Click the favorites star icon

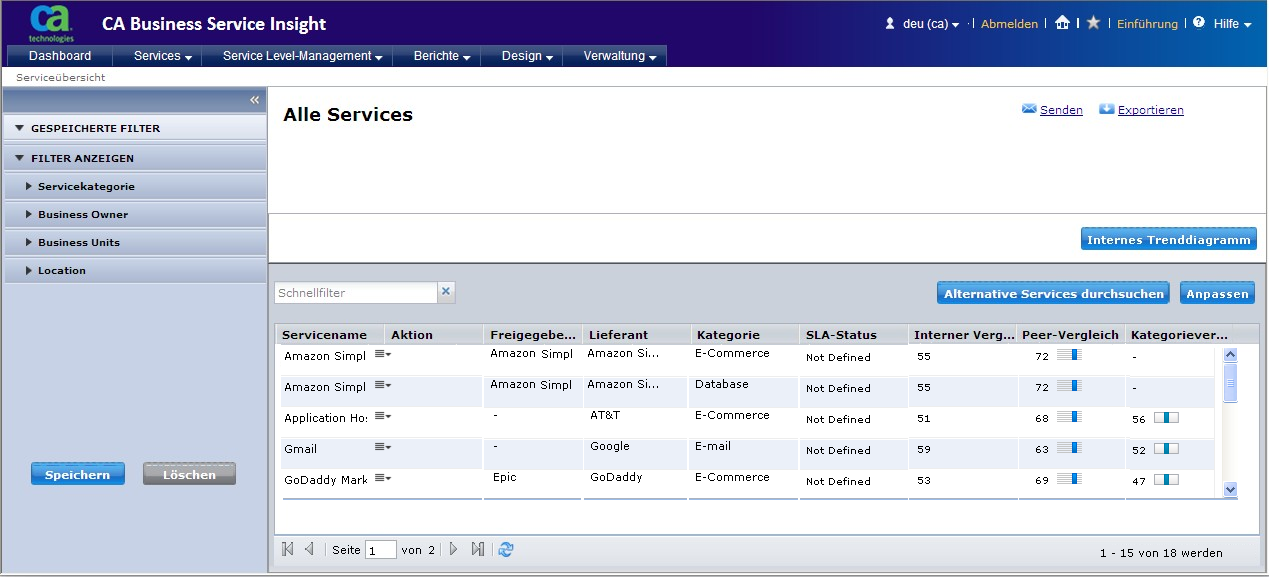(x=1093, y=23)
